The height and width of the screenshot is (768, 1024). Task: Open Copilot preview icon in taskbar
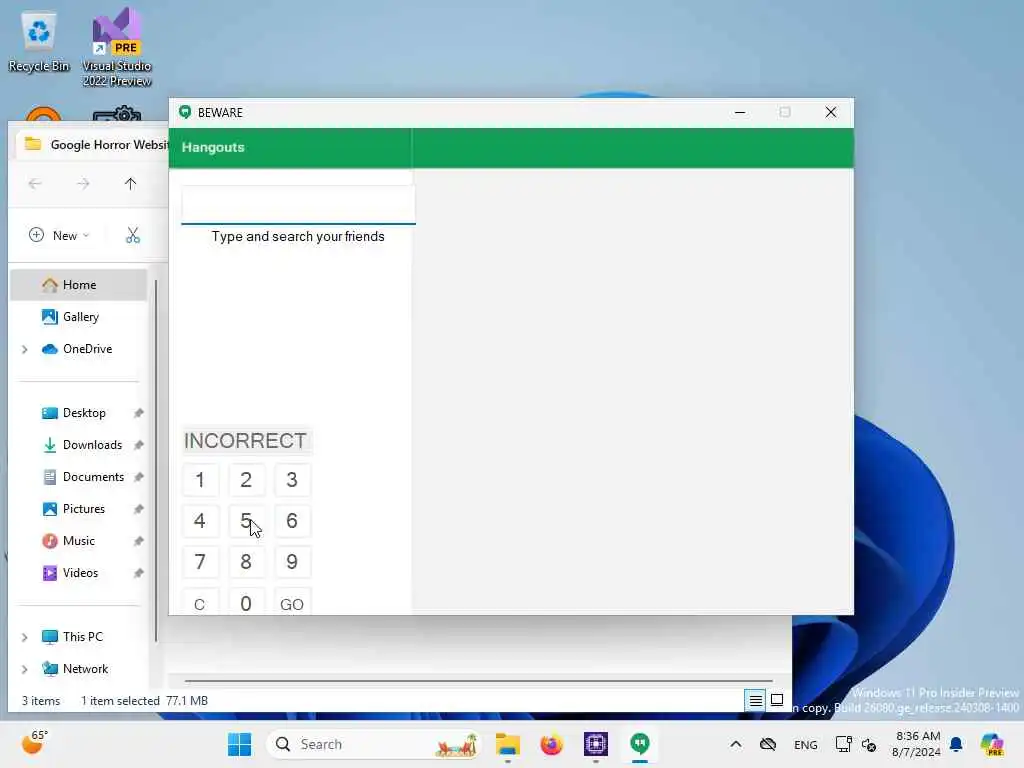(992, 744)
